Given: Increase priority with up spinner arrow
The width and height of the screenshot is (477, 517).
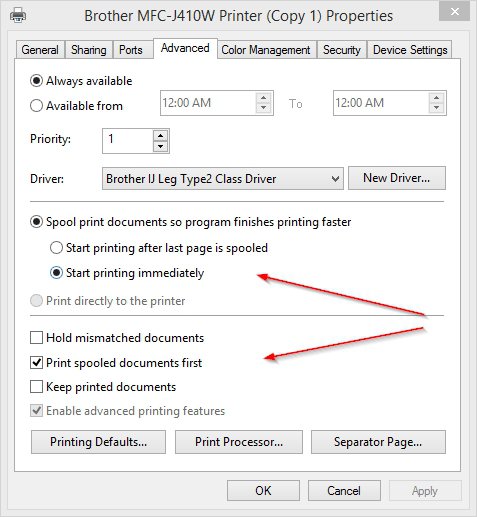Looking at the screenshot, I should 161,135.
